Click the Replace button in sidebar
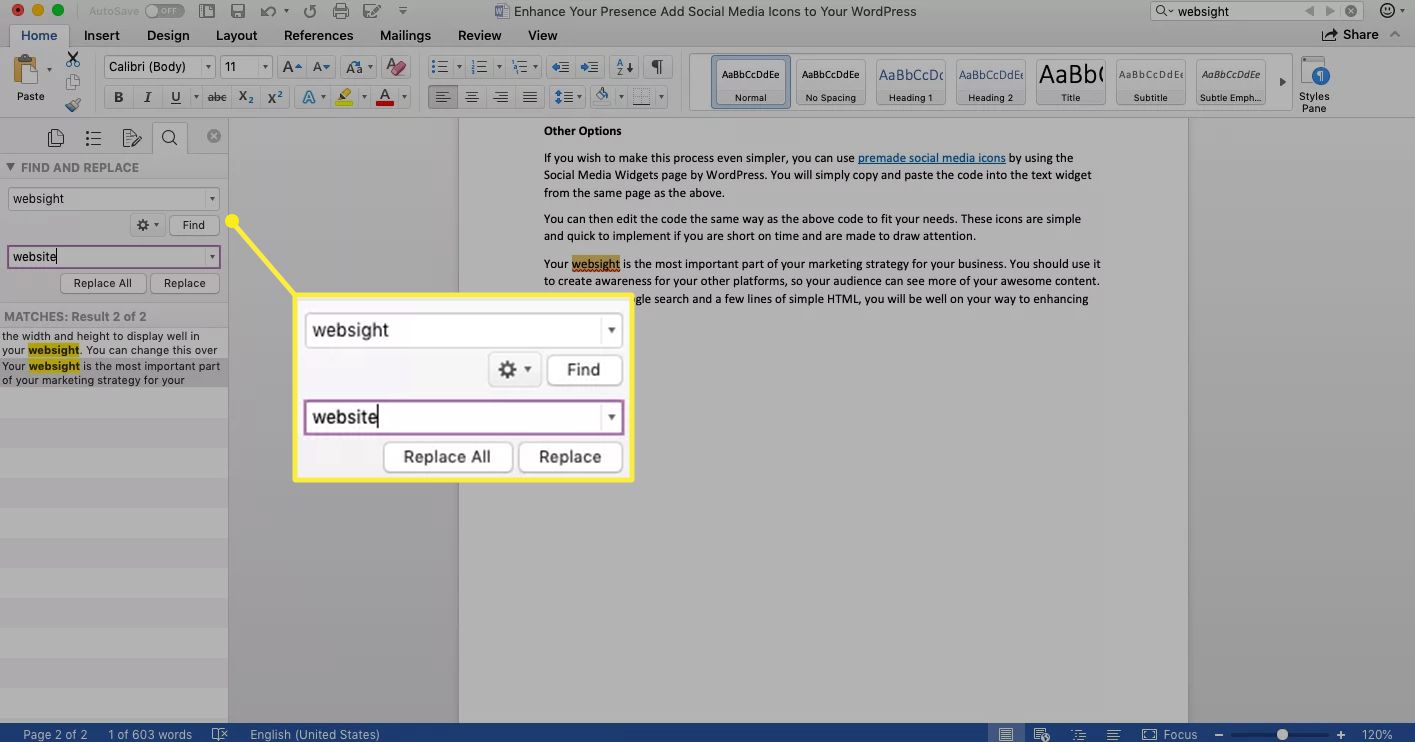 pyautogui.click(x=185, y=283)
